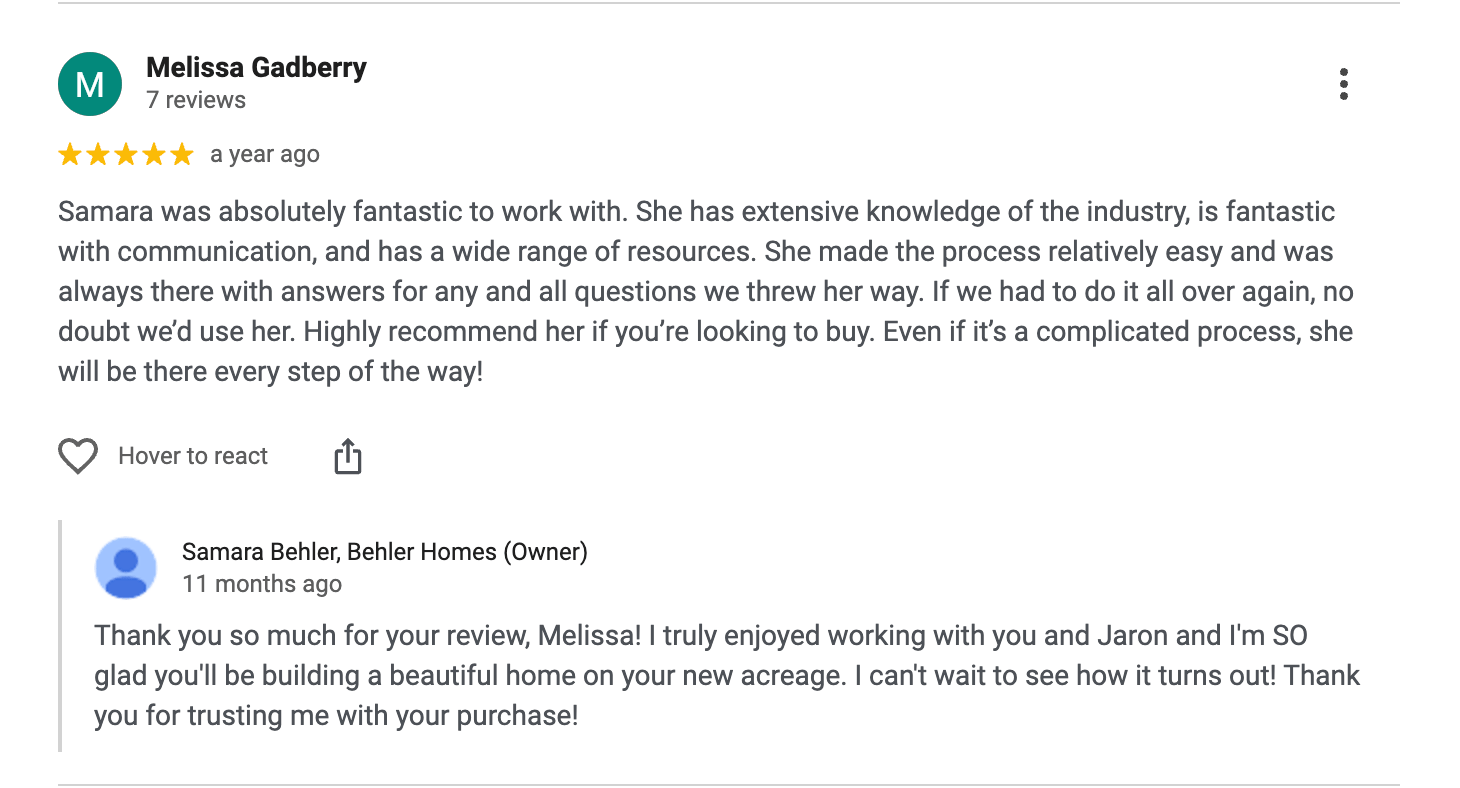The width and height of the screenshot is (1460, 788).
Task: Click the second rating star
Action: pyautogui.click(x=98, y=155)
